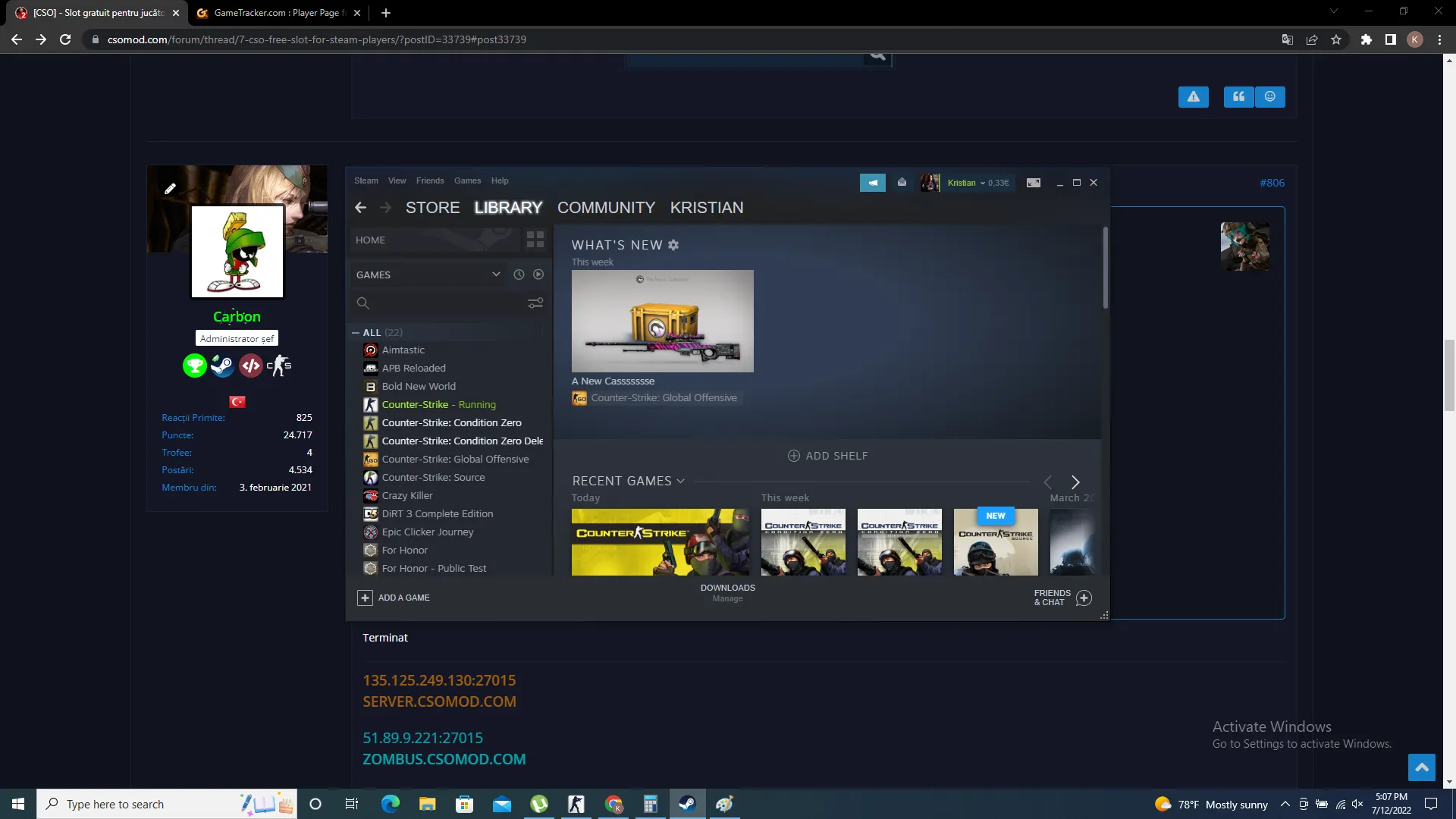Click the edit pencil on Carbon's cover
The image size is (1456, 819).
170,188
